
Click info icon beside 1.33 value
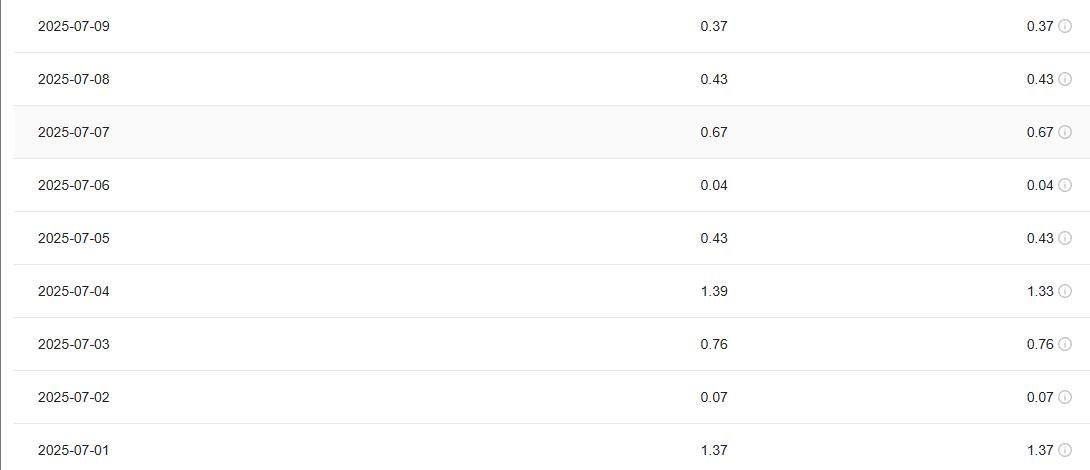pyautogui.click(x=1064, y=291)
